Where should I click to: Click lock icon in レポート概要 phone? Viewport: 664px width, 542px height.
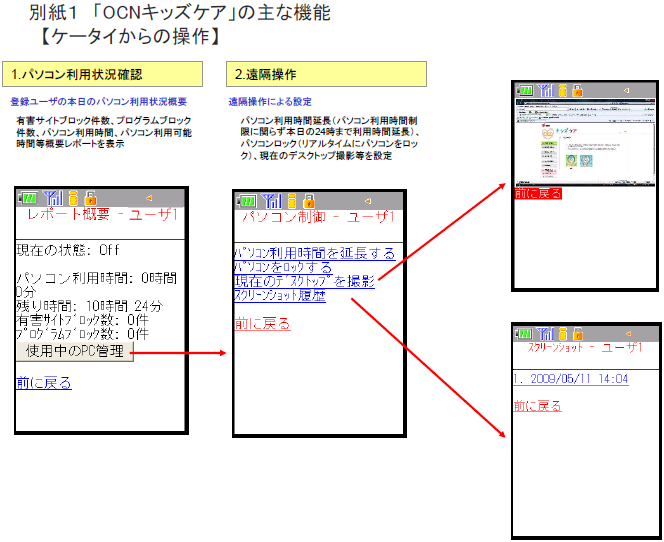pos(90,198)
